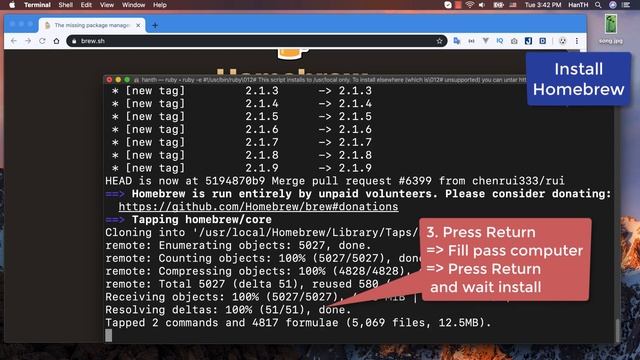Open the Wi-Fi status menu
Screen dimensions: 640x360
click(470, 5)
